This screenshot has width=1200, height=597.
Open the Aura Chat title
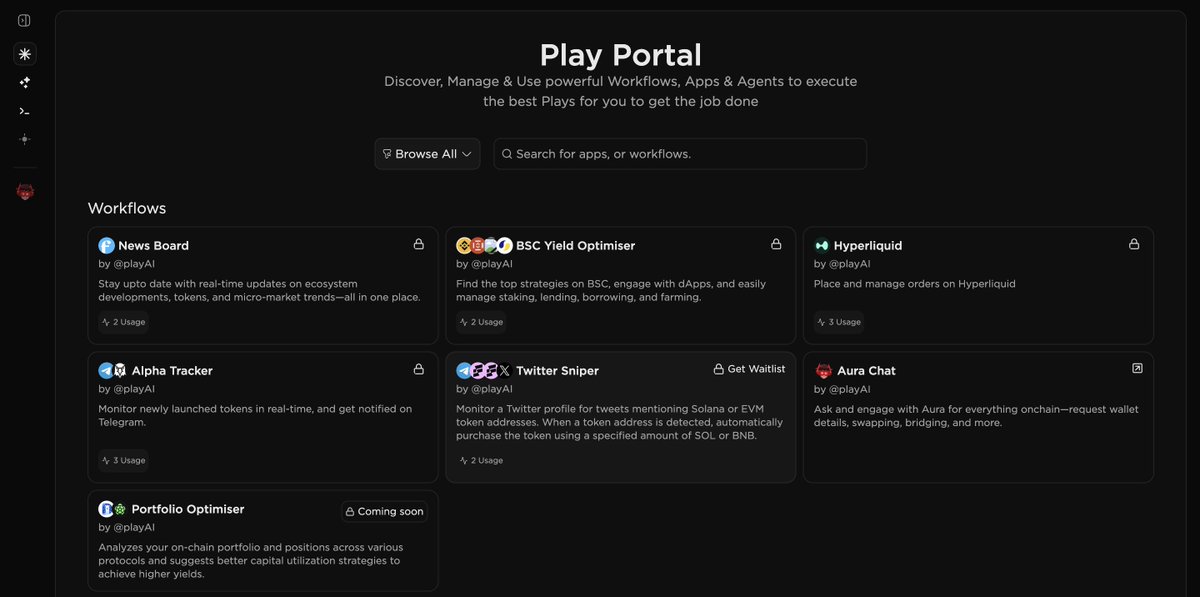tap(866, 370)
